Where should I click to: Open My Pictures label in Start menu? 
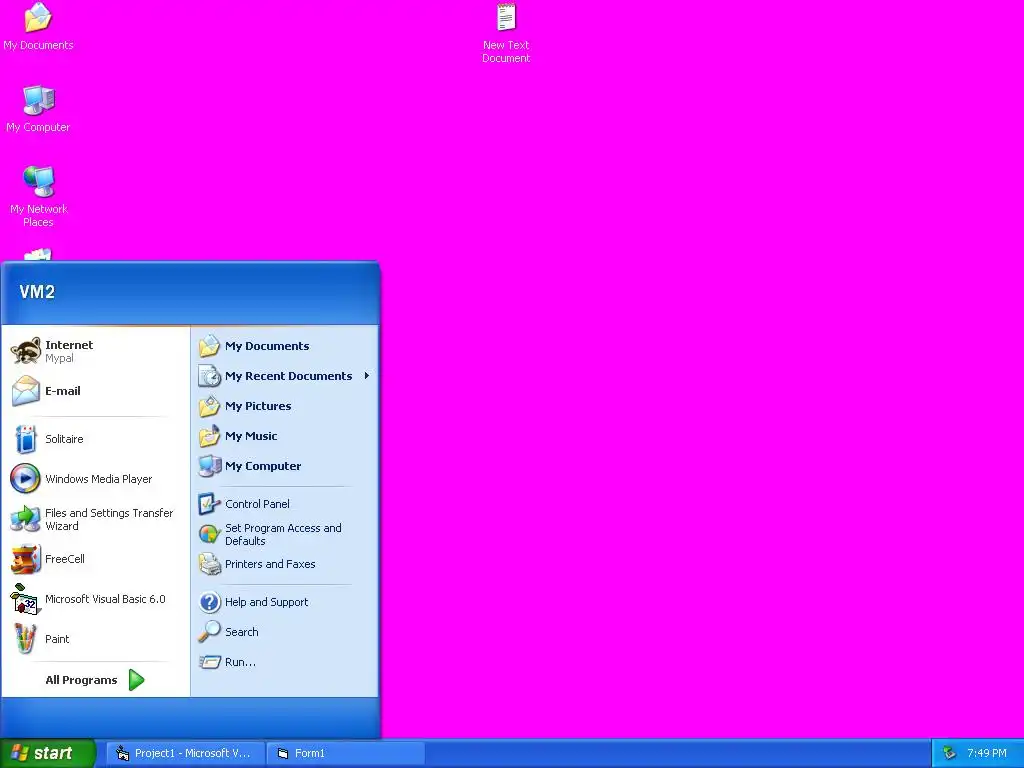click(258, 406)
